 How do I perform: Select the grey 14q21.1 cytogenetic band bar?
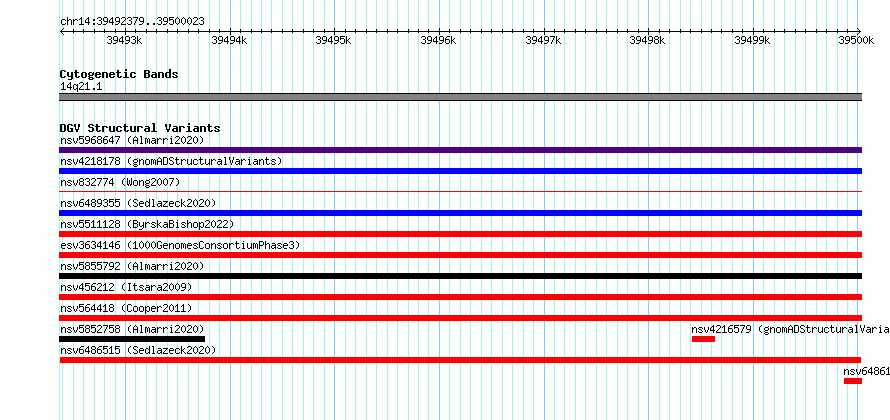[x=460, y=97]
